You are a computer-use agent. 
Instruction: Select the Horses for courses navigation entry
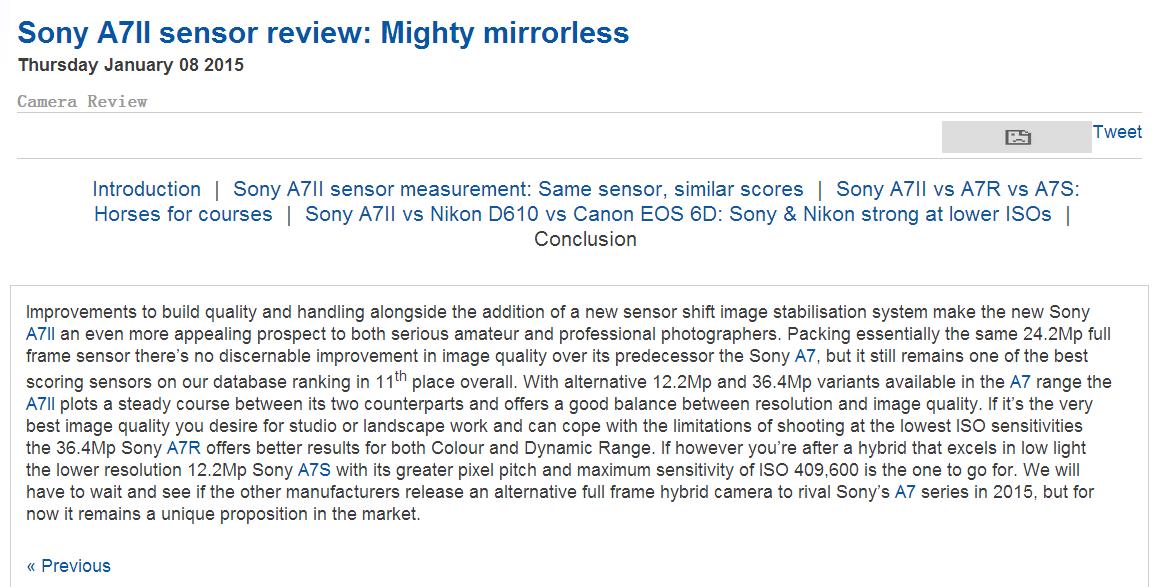coord(182,214)
